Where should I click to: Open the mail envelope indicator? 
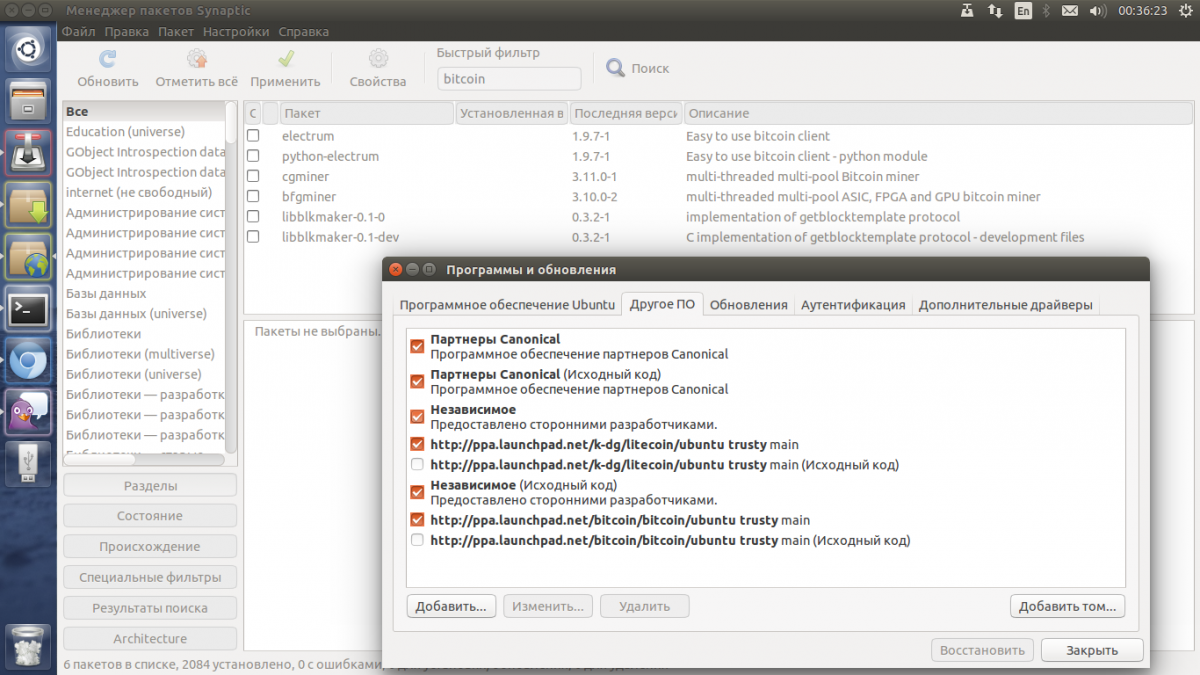pyautogui.click(x=1069, y=11)
